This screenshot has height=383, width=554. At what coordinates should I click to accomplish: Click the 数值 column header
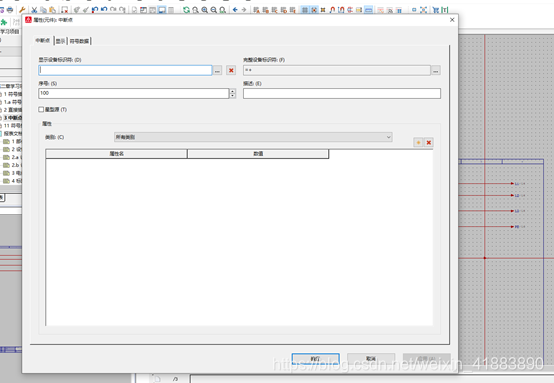click(x=258, y=154)
